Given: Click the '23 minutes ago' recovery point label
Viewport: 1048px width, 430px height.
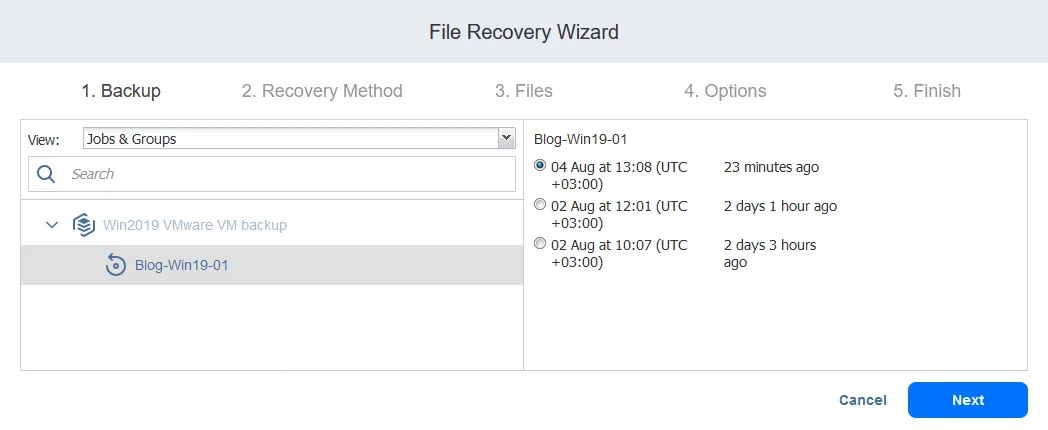Looking at the screenshot, I should pyautogui.click(x=771, y=167).
